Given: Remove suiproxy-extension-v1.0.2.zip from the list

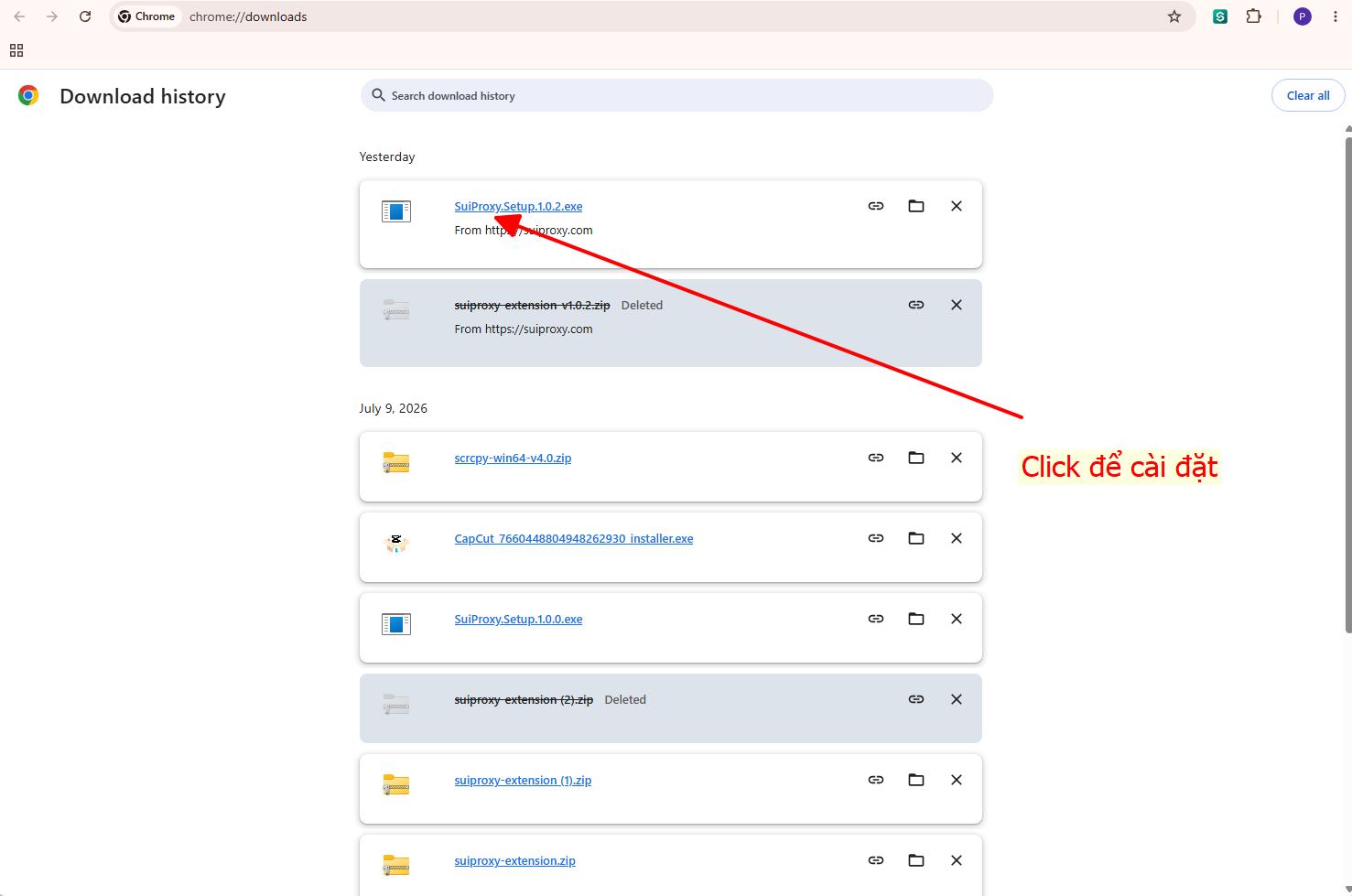Looking at the screenshot, I should pyautogui.click(x=957, y=305).
